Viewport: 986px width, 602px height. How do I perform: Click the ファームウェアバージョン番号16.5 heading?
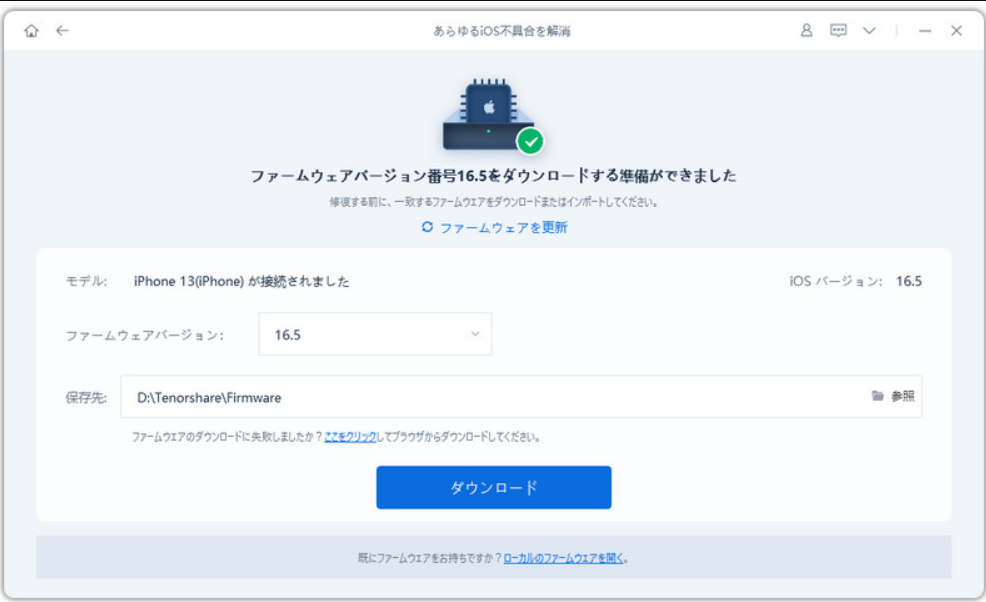[494, 176]
